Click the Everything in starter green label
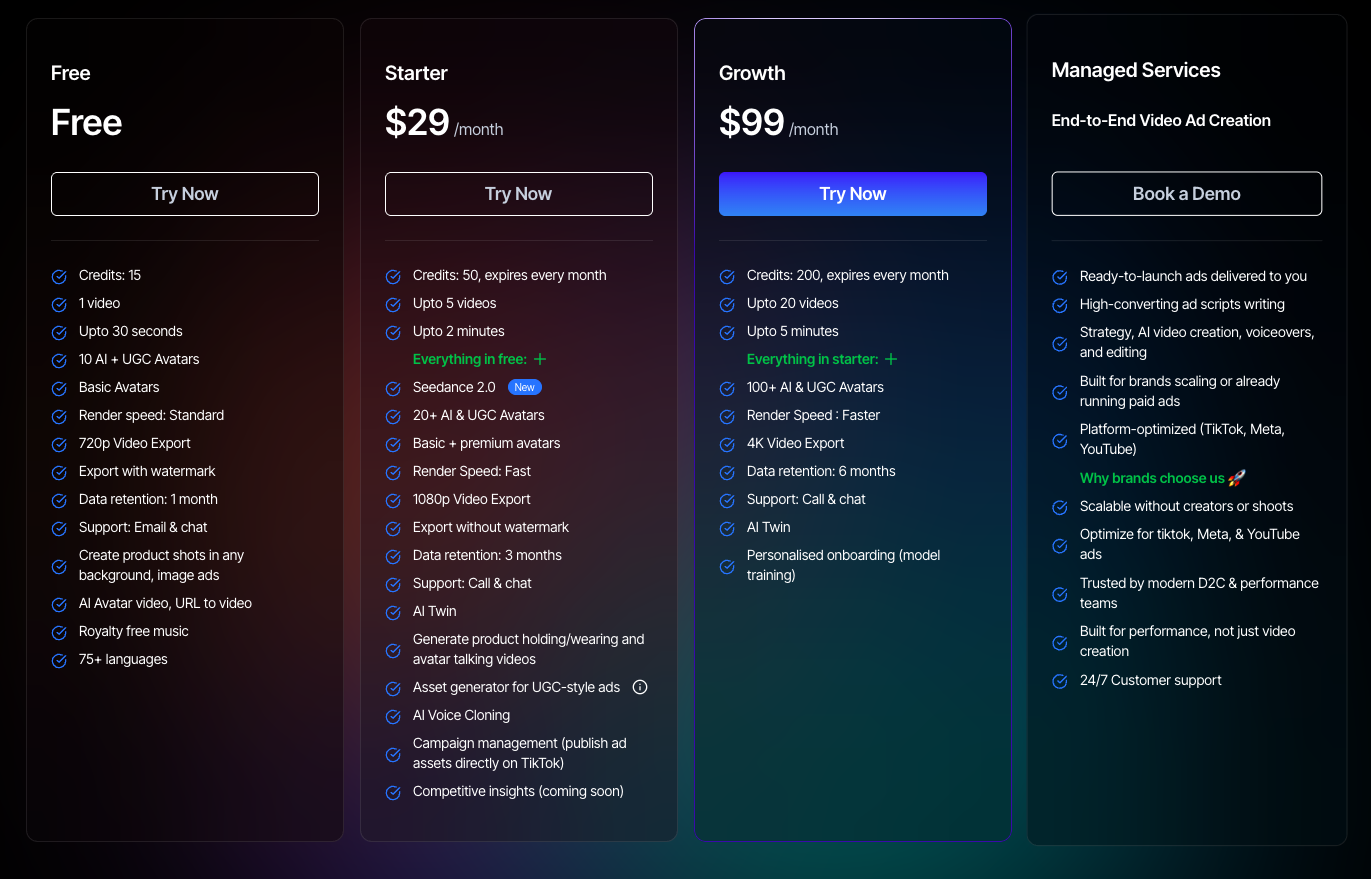This screenshot has height=879, width=1371. [x=812, y=359]
